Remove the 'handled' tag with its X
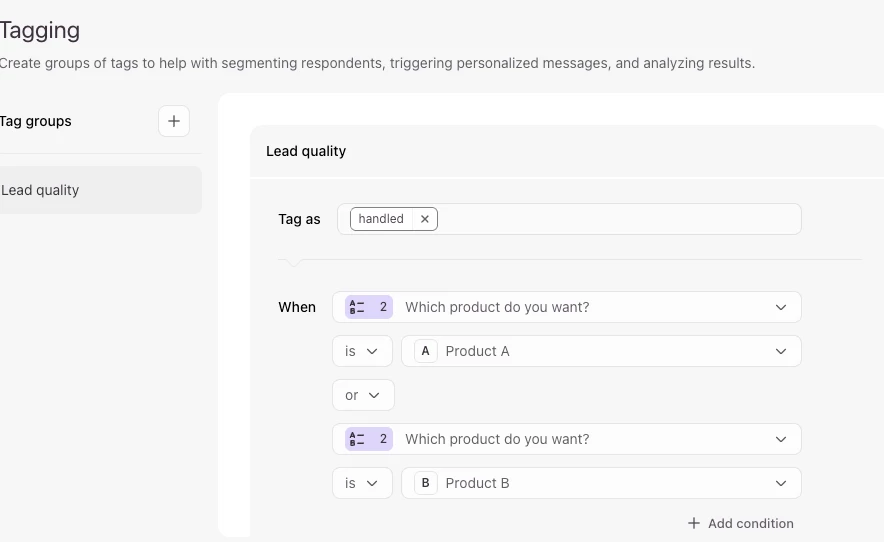Viewport: 884px width, 542px height. tap(425, 219)
